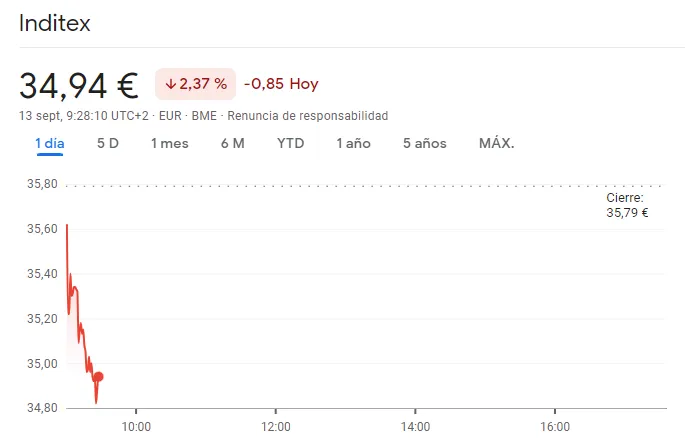Open the 6 M chart view

[x=233, y=144]
